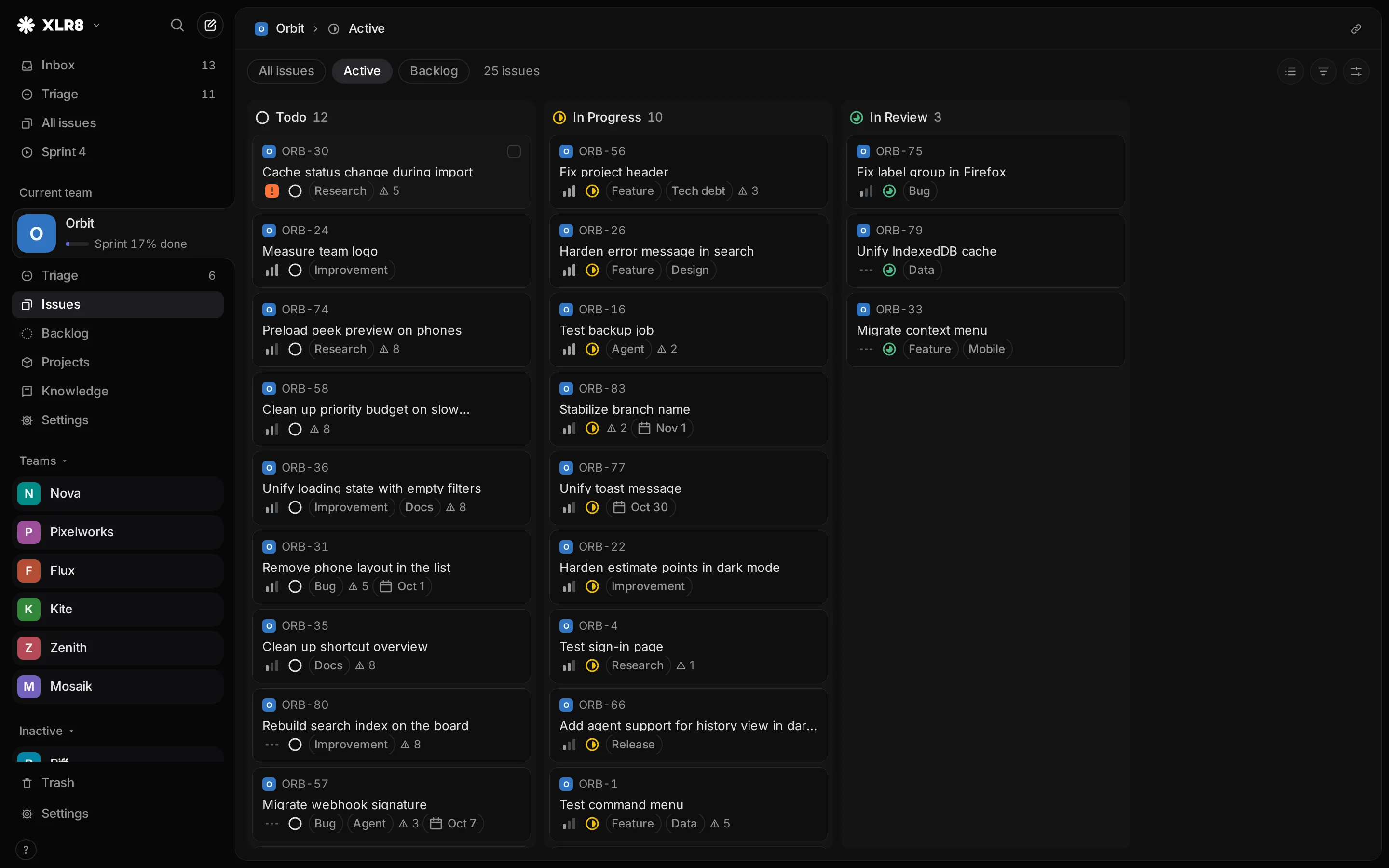Open card Unify IndexedDB cache
Screen dimensions: 1389x868
tap(985, 251)
